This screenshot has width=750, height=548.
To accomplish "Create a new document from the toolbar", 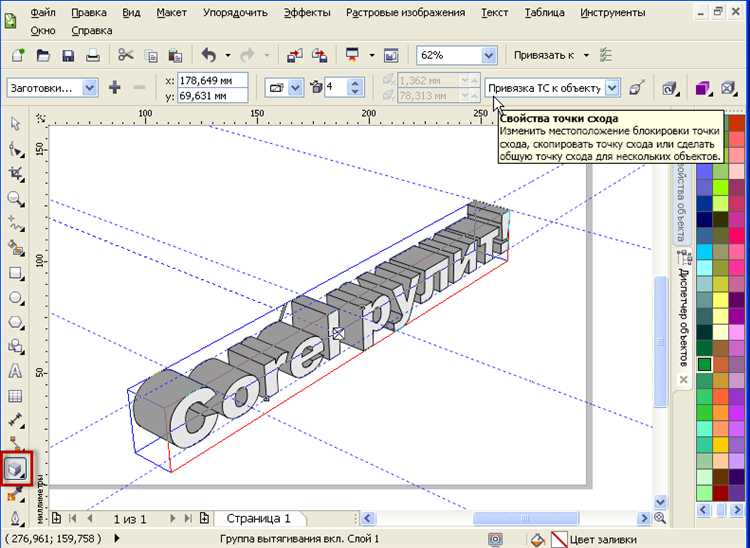I will coord(18,55).
